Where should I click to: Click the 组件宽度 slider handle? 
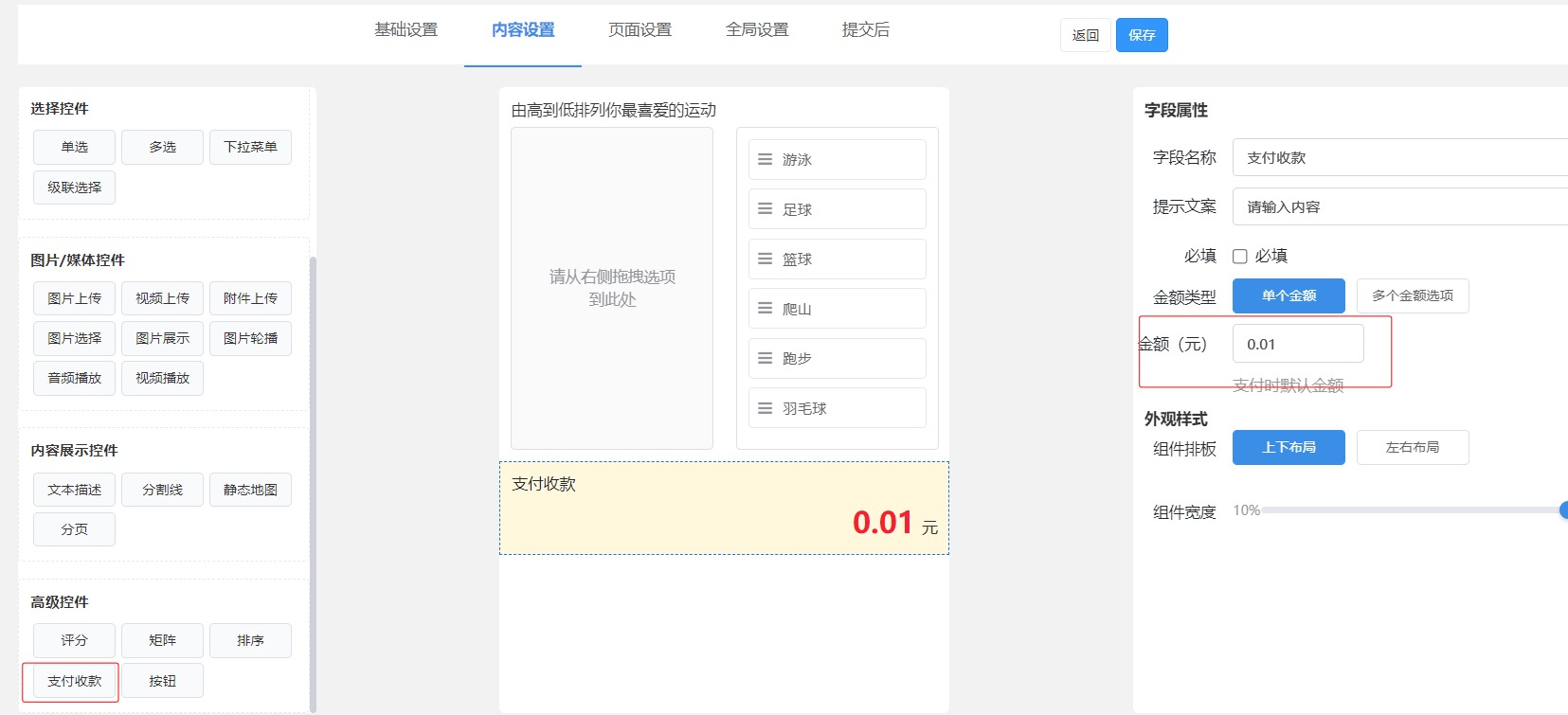point(1563,510)
